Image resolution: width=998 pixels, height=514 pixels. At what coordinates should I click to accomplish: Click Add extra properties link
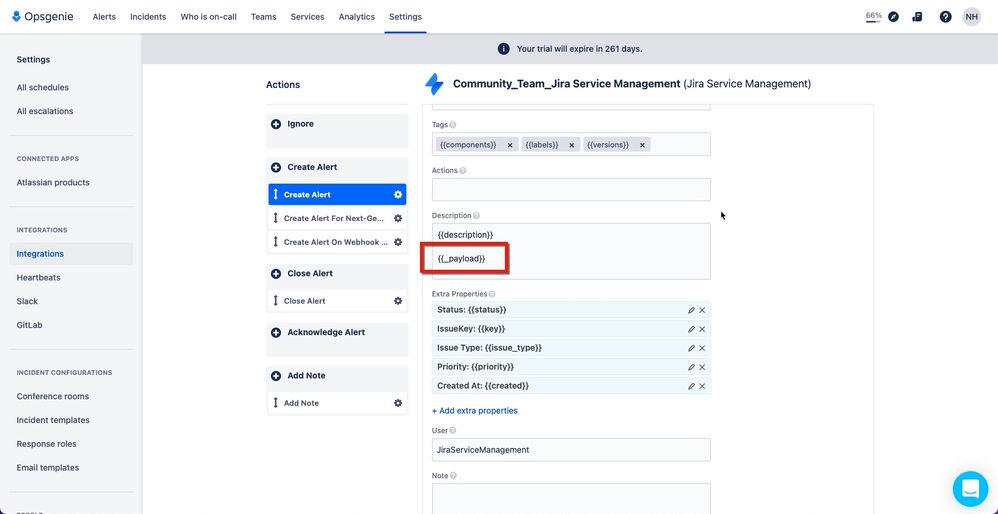475,411
